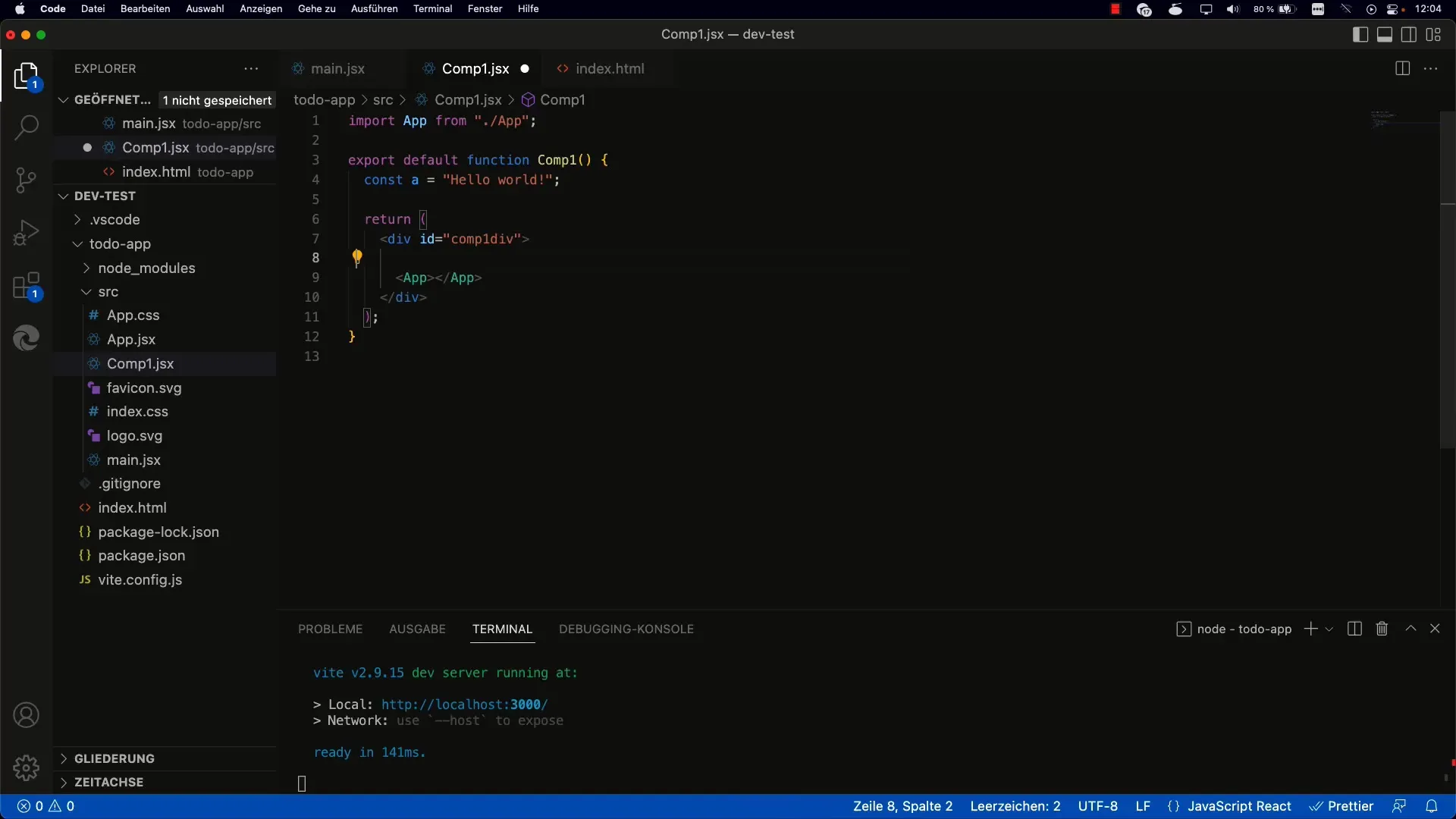The image size is (1456, 819).
Task: Customize layout icon in title bar
Action: click(x=1433, y=34)
